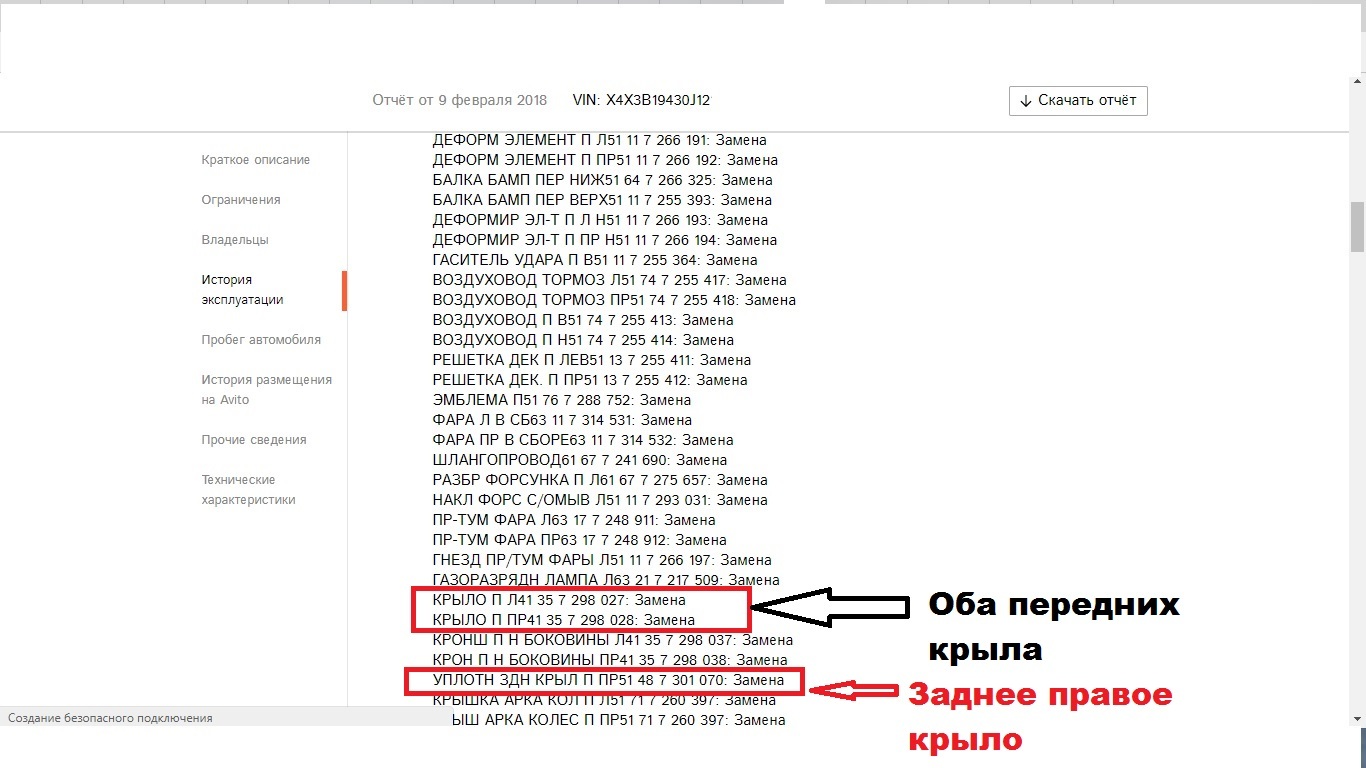Click the row ВОЗДУХОВОД ТОРМОЗ Л51
Viewport: 1366px width, 768px height.
[609, 280]
